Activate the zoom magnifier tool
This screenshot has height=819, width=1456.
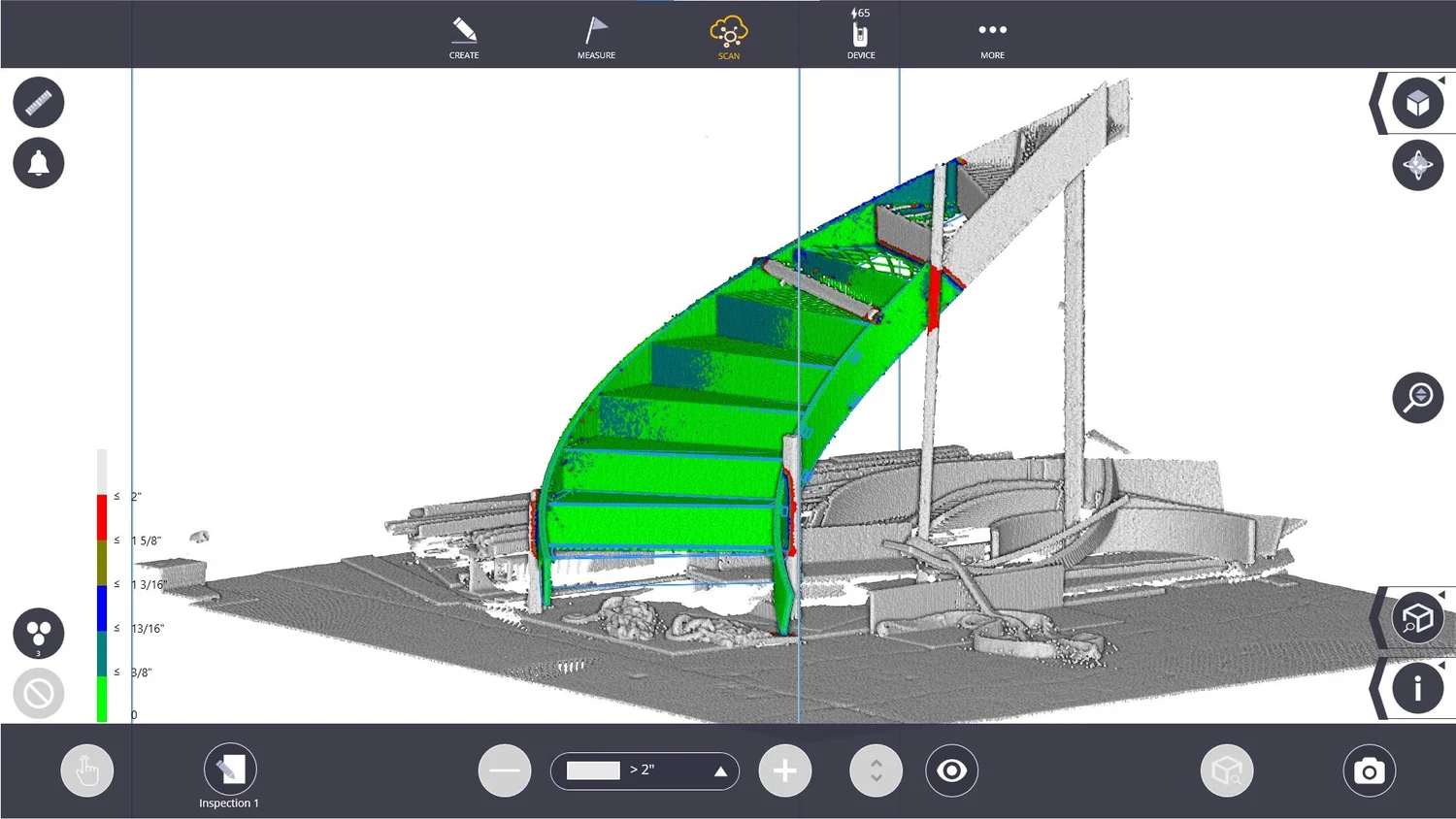pyautogui.click(x=1416, y=397)
